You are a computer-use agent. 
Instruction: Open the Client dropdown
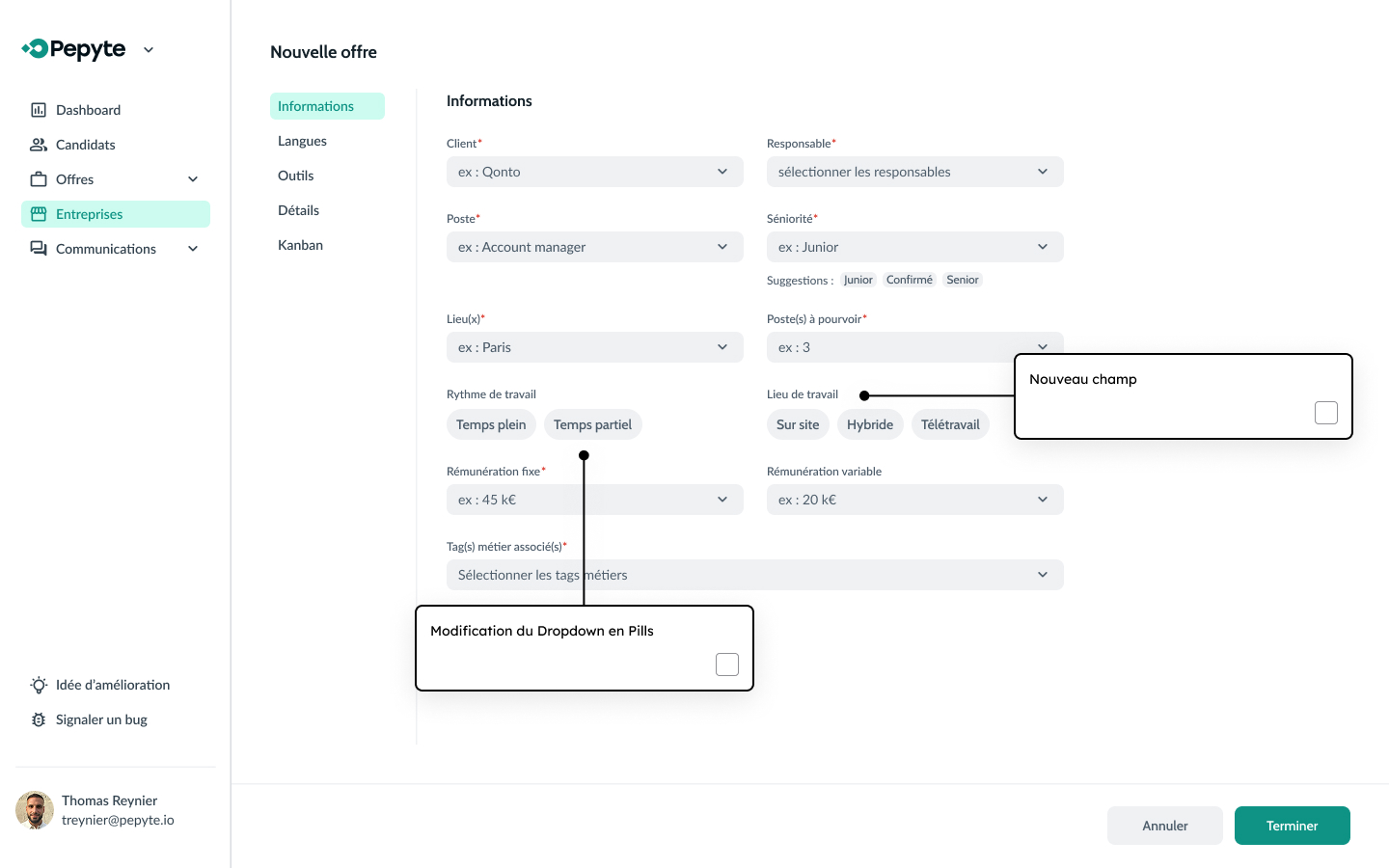(x=594, y=172)
